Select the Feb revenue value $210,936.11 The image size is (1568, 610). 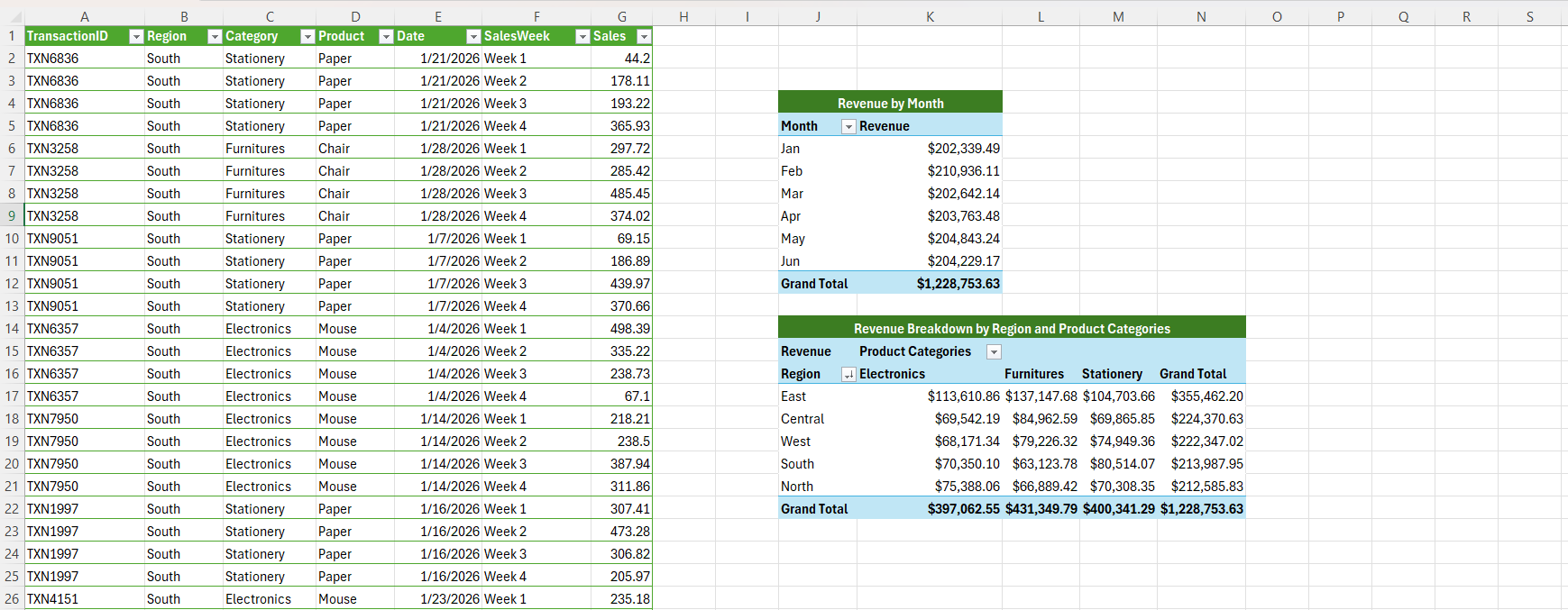pos(930,170)
